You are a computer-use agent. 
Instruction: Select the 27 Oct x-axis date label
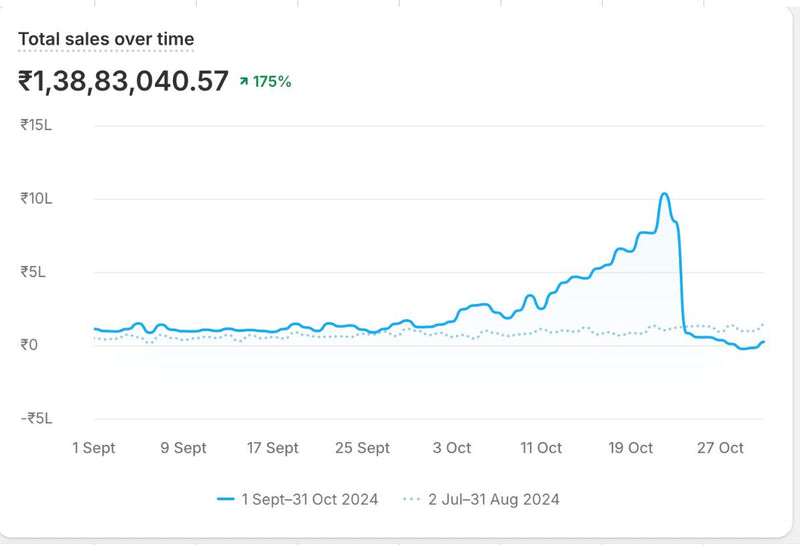(720, 448)
